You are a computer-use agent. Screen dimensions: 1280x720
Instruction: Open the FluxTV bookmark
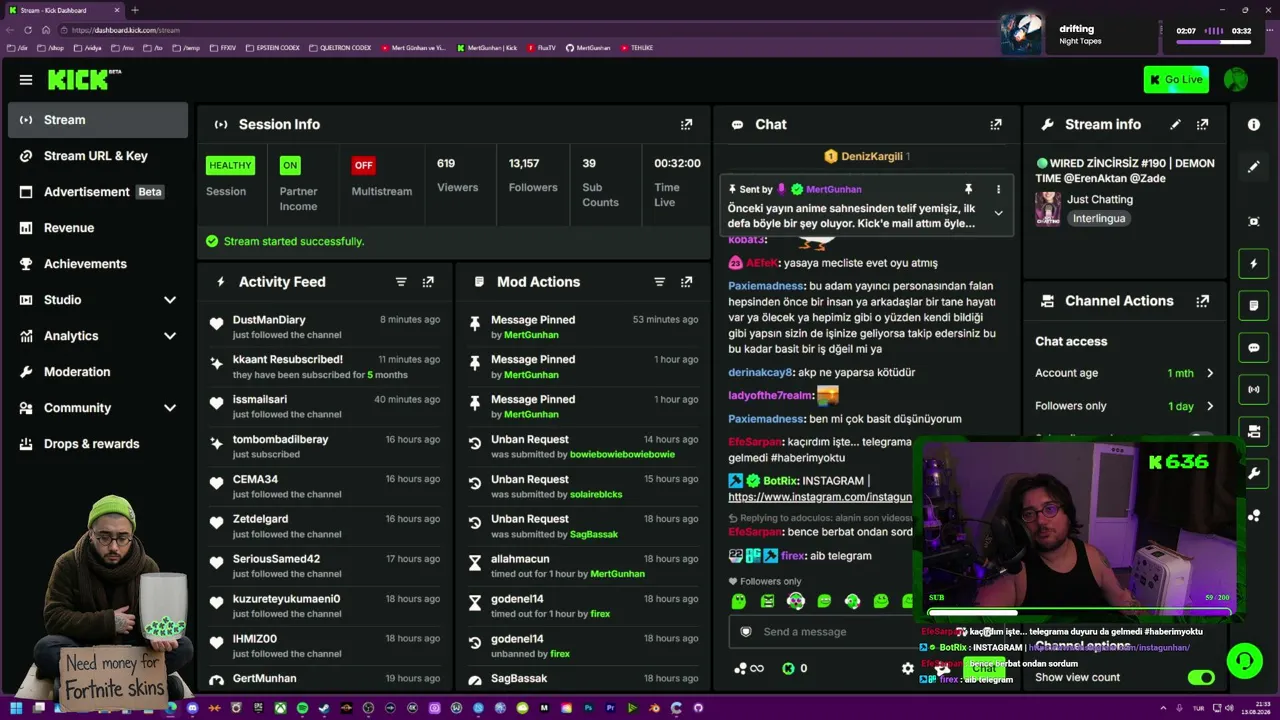point(541,48)
